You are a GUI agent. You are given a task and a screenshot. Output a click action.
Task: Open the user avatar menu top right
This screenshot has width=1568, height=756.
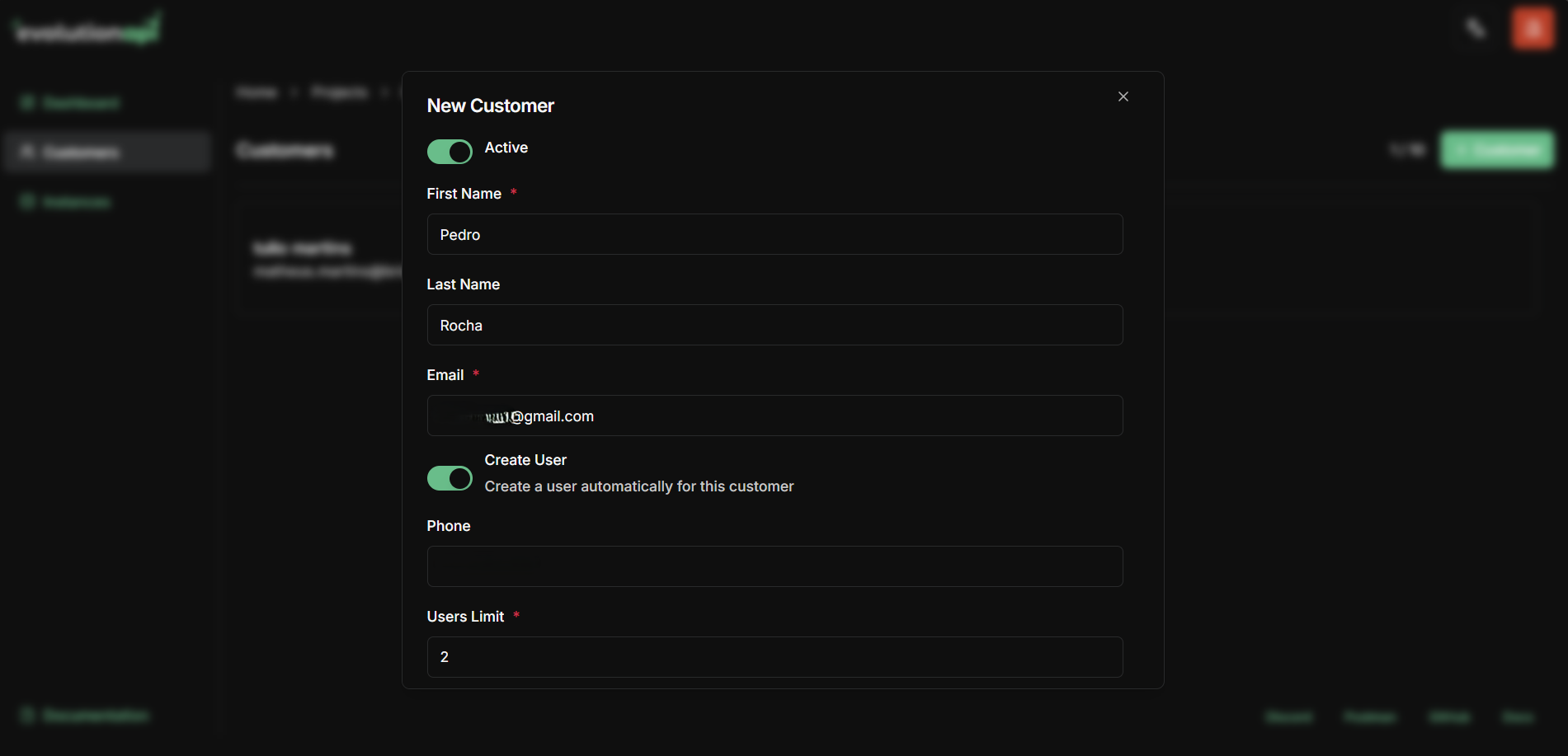pyautogui.click(x=1532, y=28)
